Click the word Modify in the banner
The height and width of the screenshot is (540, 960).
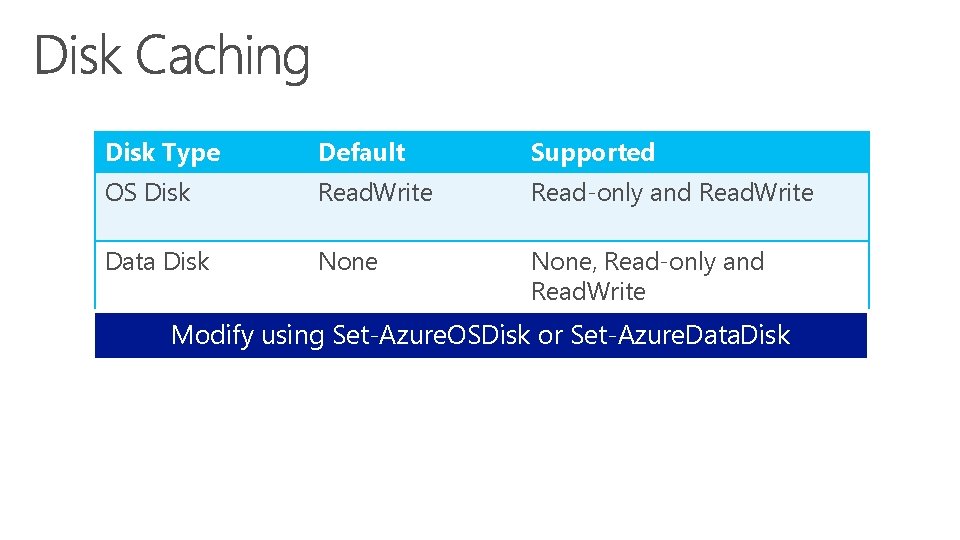pyautogui.click(x=212, y=336)
